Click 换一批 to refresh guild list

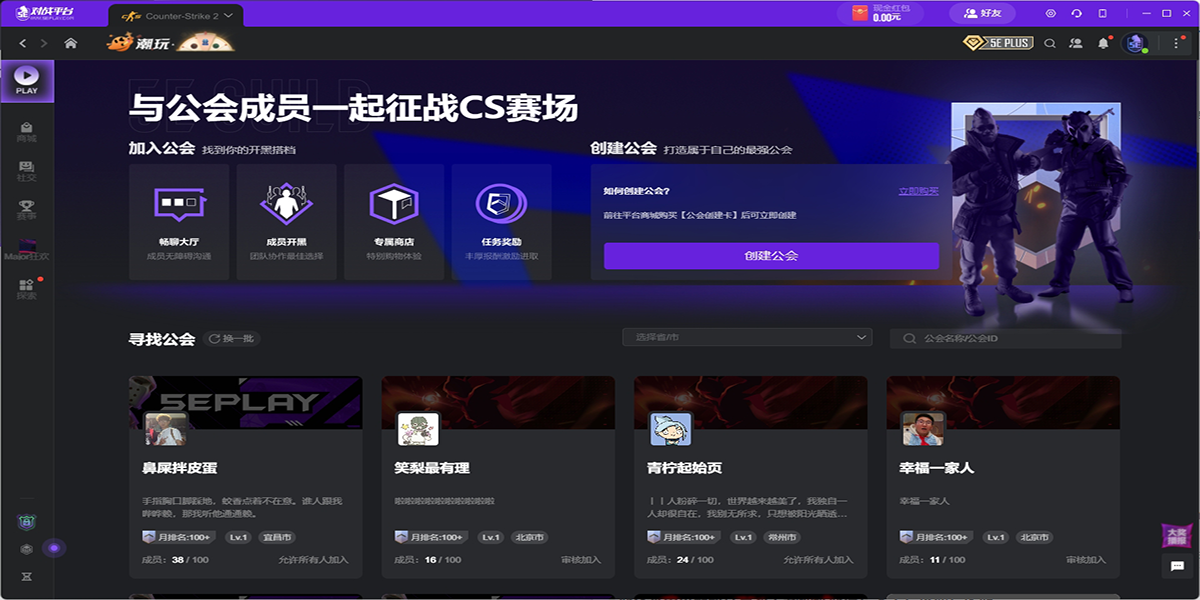coord(232,339)
